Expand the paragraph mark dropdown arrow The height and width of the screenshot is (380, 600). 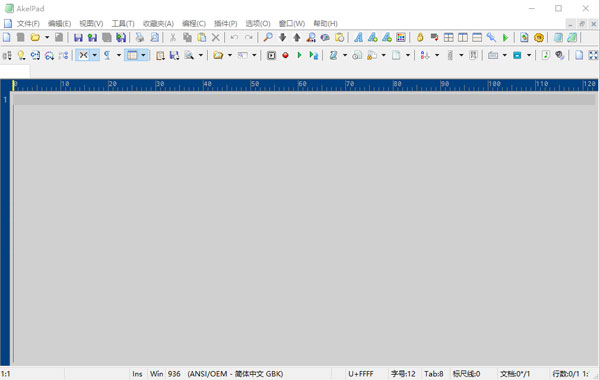coord(119,55)
